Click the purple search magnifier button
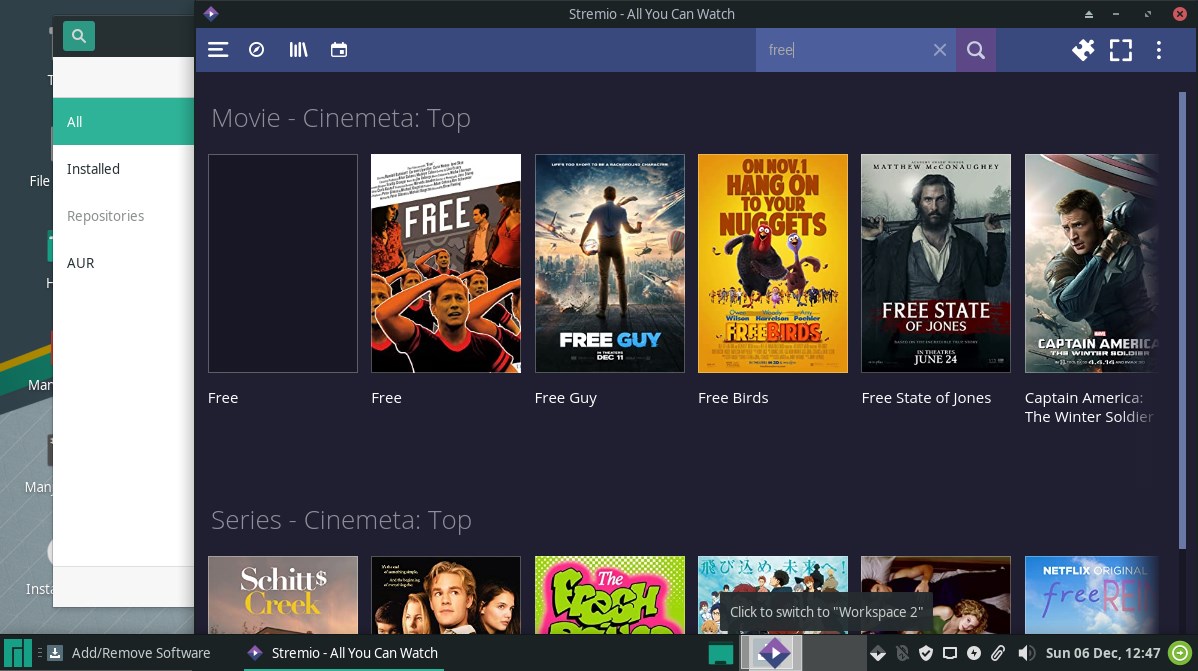Image resolution: width=1198 pixels, height=671 pixels. pyautogui.click(x=976, y=50)
